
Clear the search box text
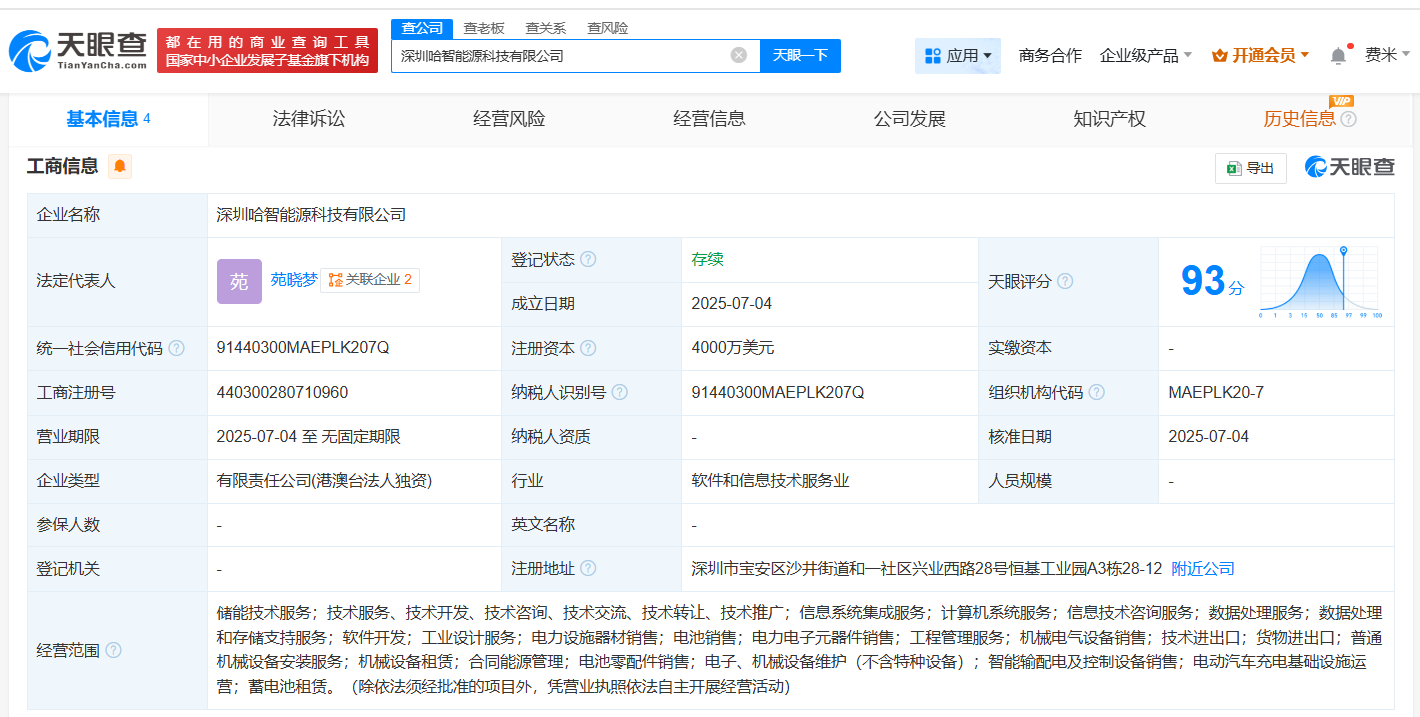[x=739, y=55]
